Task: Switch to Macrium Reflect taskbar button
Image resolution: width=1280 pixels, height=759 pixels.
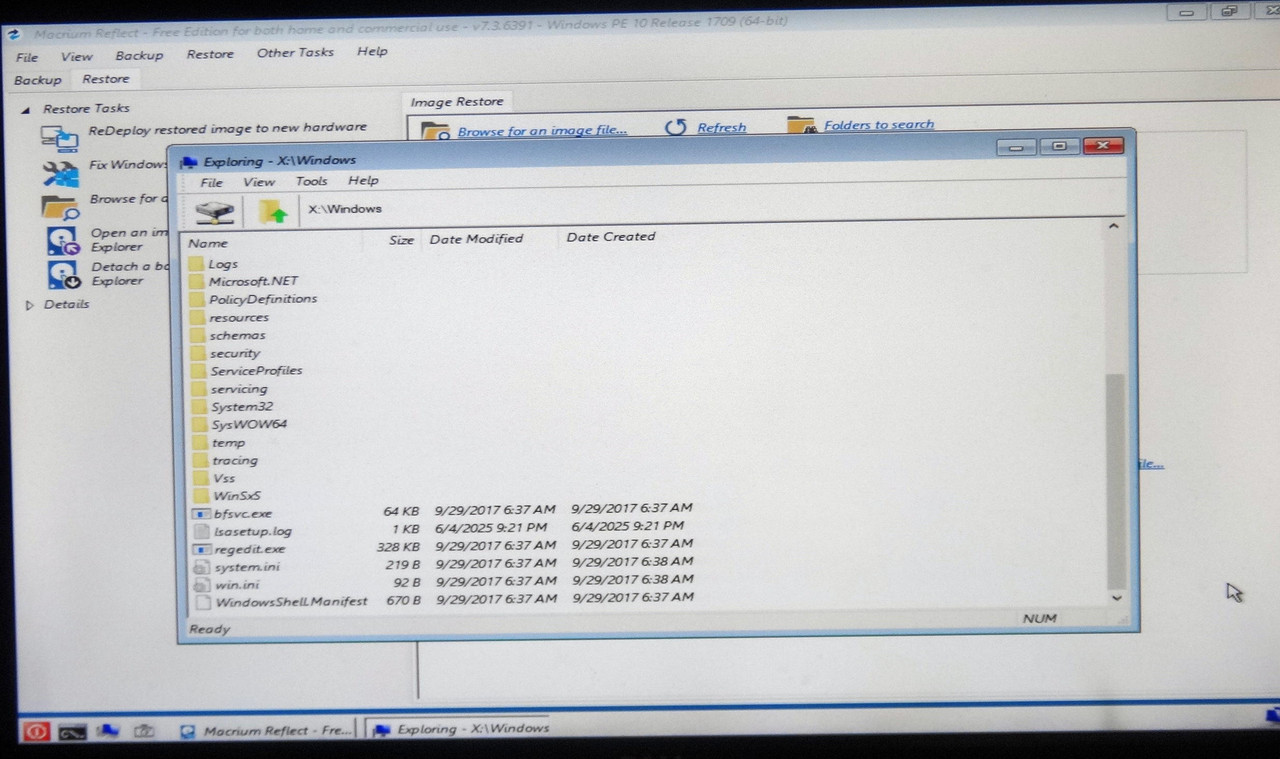Action: (x=267, y=731)
